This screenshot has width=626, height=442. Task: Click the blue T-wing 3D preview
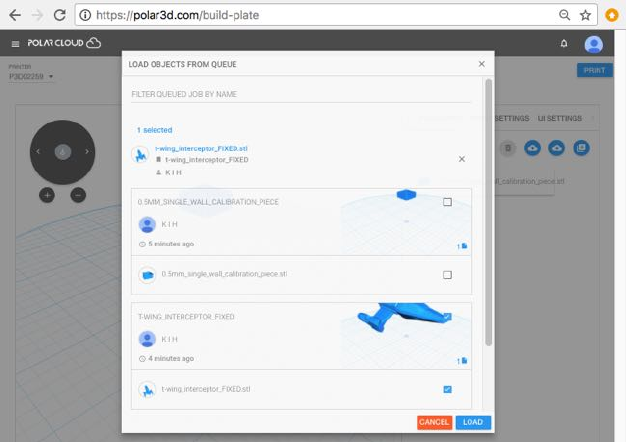[x=403, y=317]
